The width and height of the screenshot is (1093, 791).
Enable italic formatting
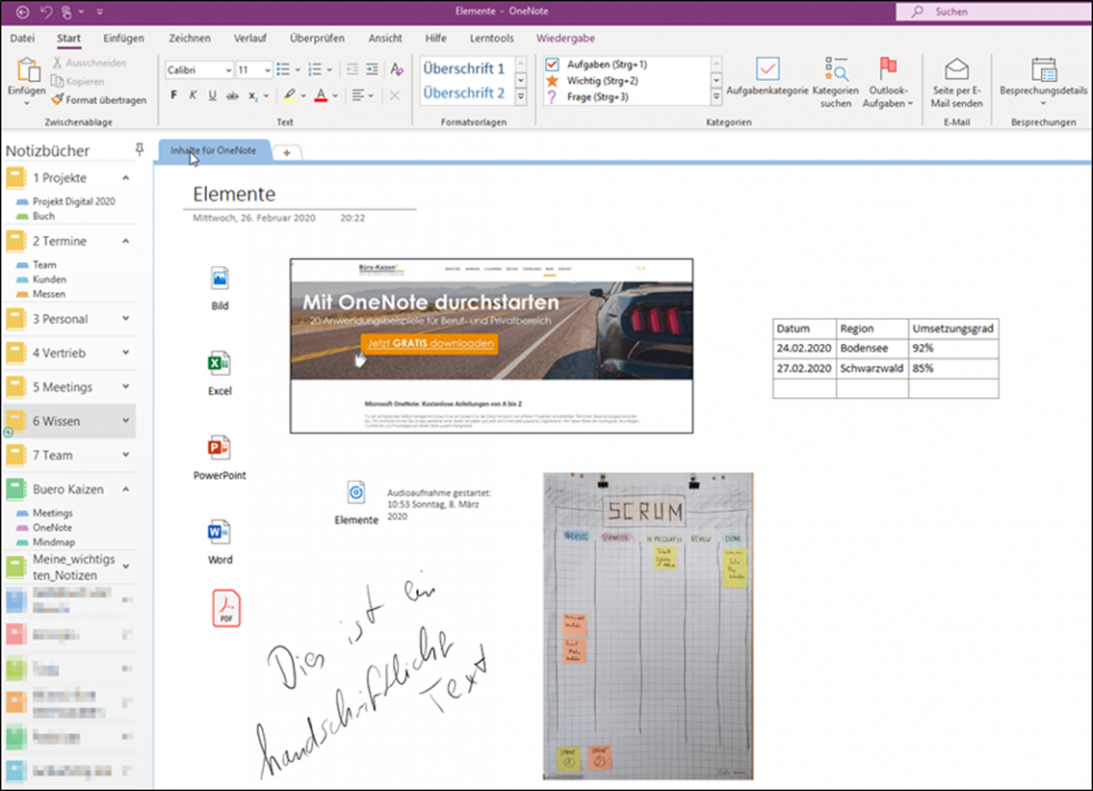tap(192, 94)
